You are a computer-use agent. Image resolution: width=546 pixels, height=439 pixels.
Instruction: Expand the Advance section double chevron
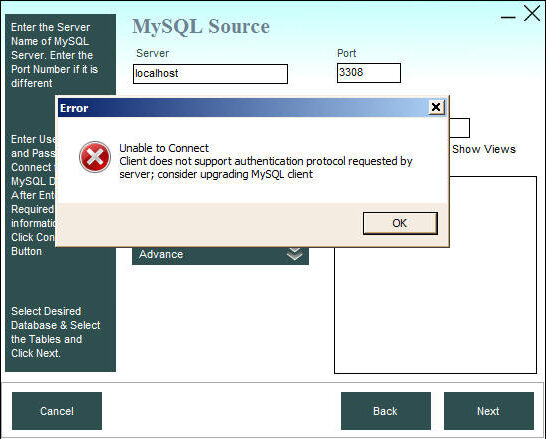coord(294,254)
